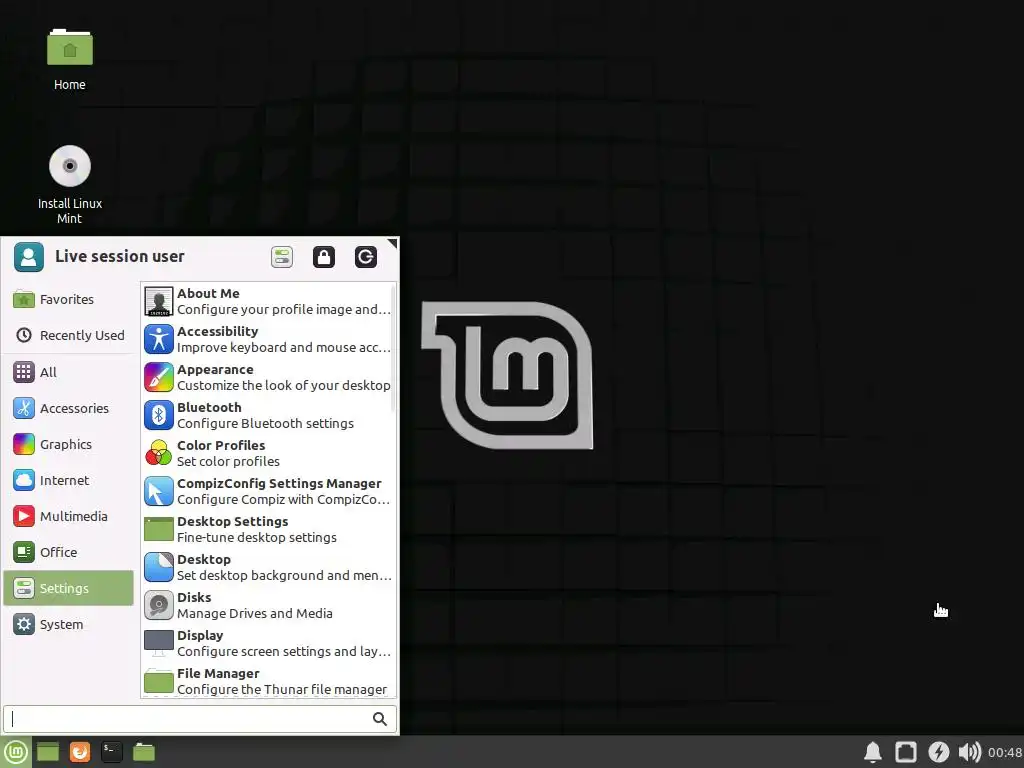
Task: Launch the Install Linux Mint desktop icon
Action: (70, 185)
